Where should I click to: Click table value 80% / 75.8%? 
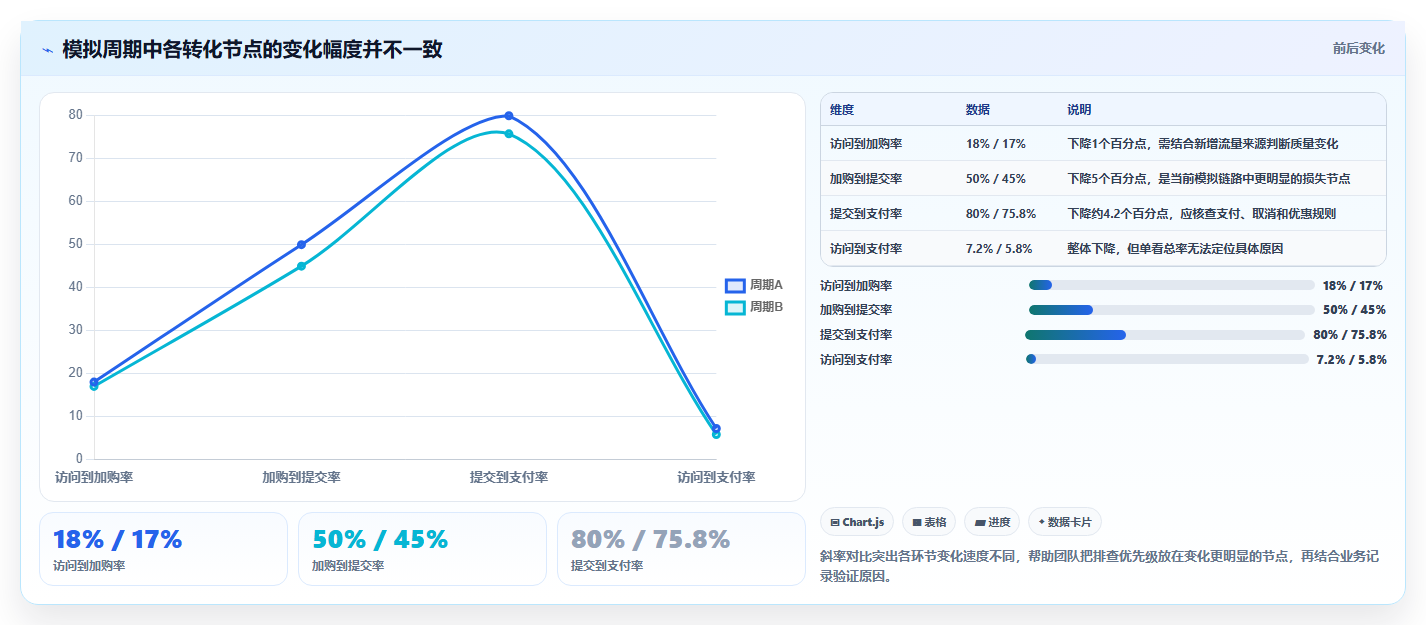point(1001,214)
